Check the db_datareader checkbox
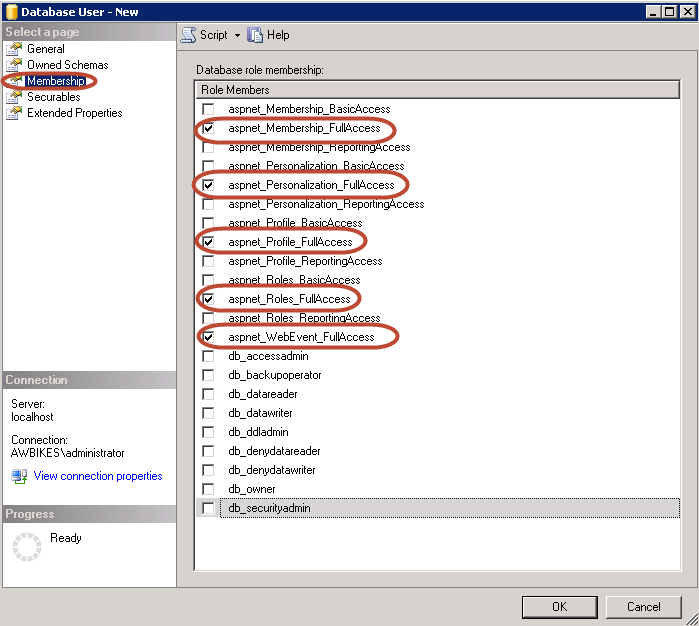699x626 pixels. [208, 394]
